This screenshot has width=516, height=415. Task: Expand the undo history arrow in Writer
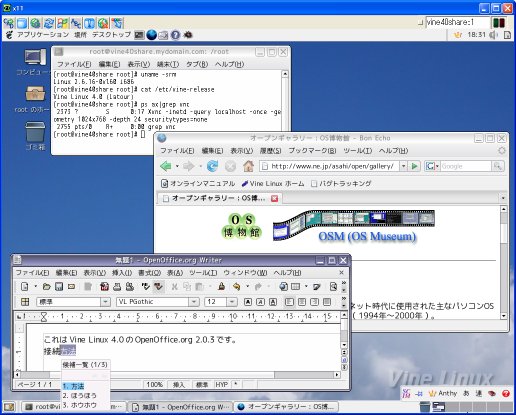[247, 286]
